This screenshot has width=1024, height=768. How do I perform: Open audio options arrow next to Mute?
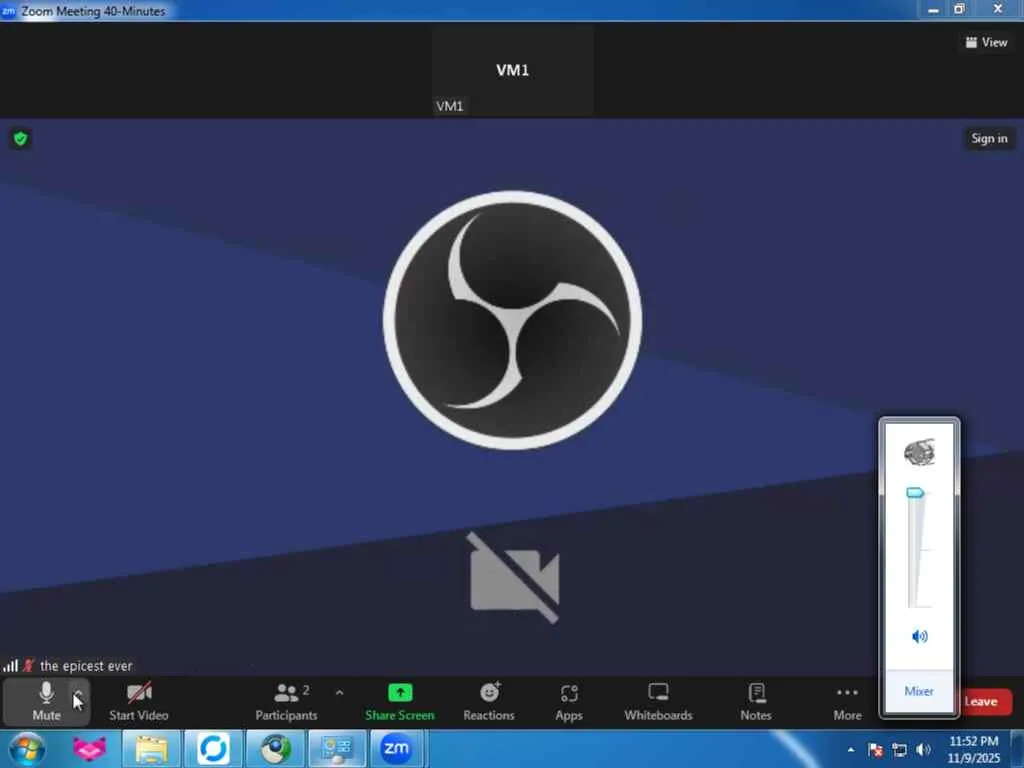click(x=78, y=694)
